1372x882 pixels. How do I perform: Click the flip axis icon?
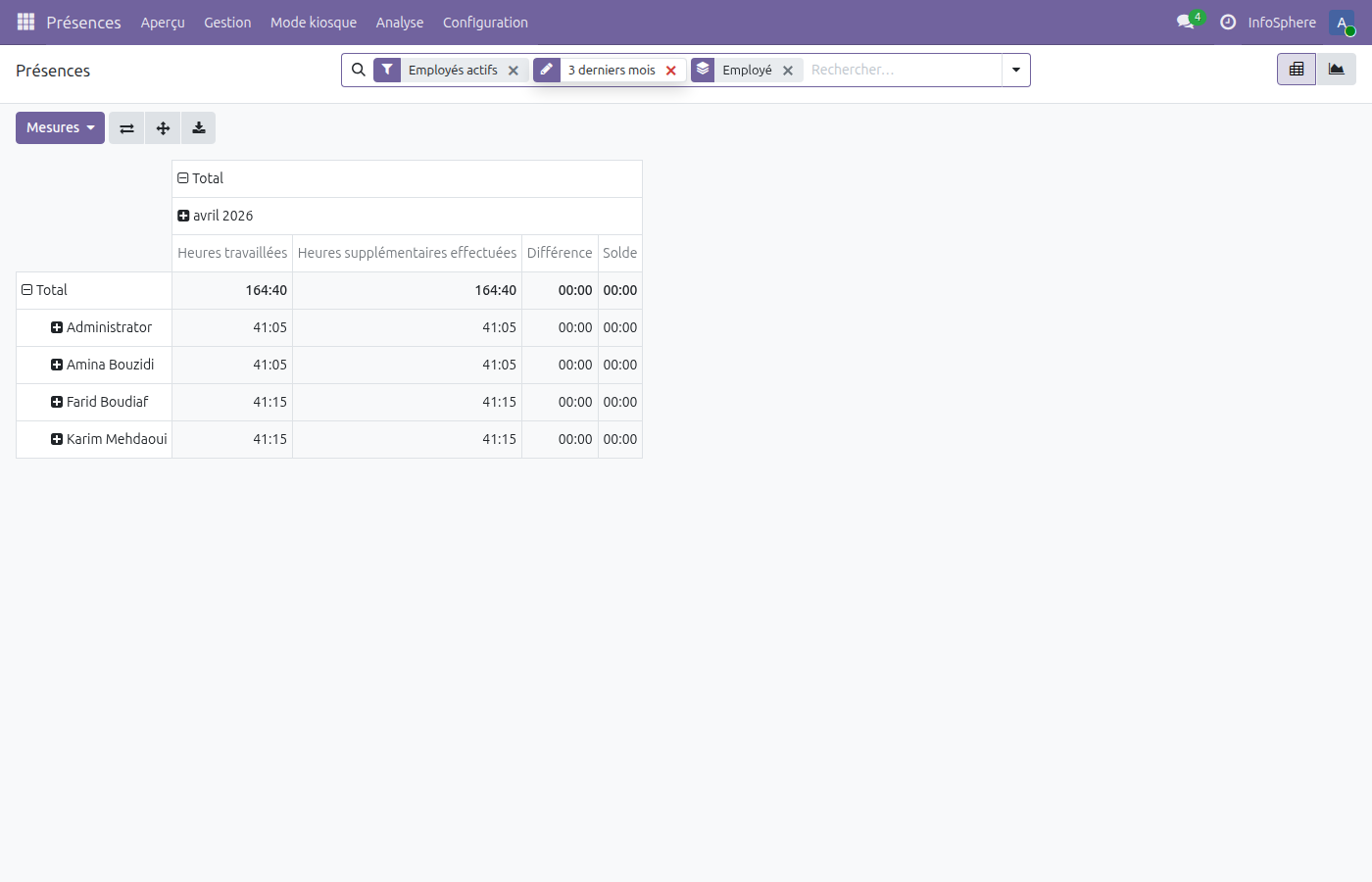coord(126,128)
